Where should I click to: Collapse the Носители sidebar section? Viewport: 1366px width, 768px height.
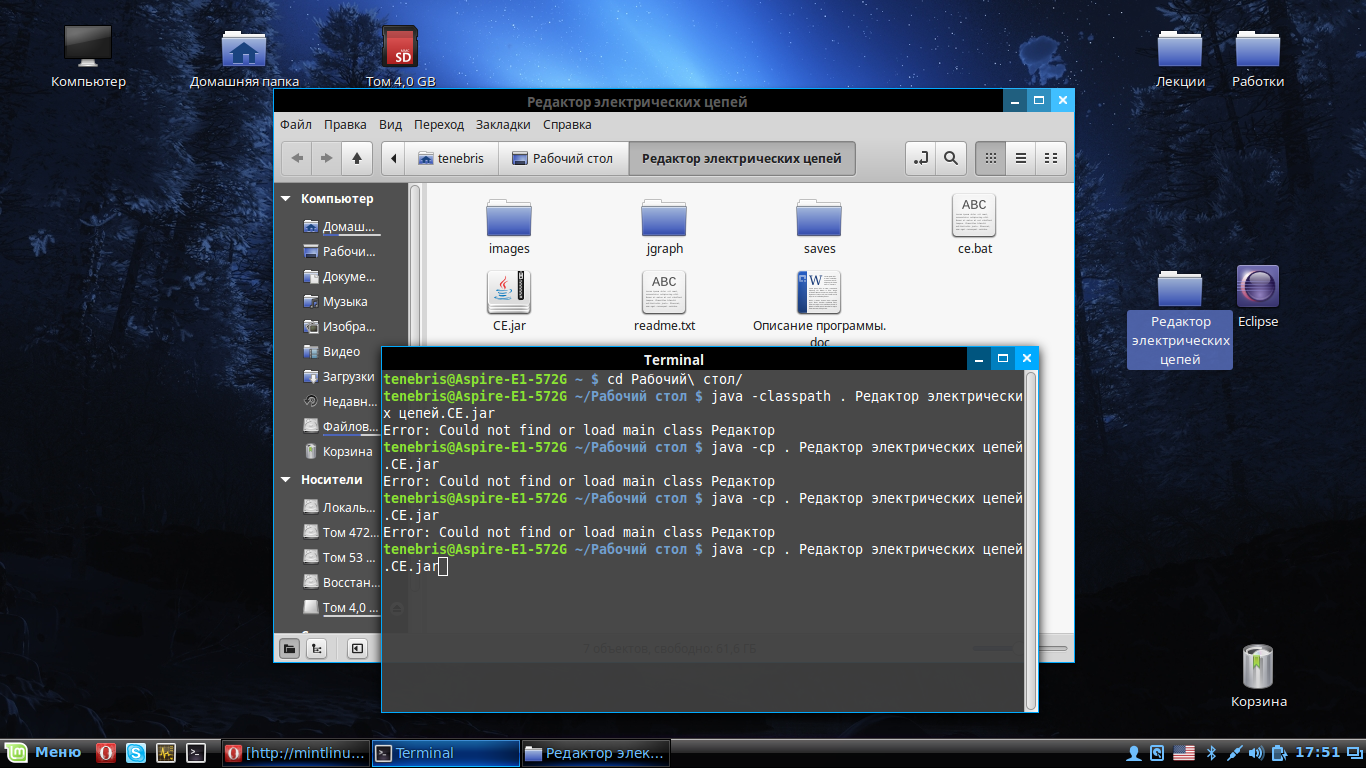(x=287, y=480)
